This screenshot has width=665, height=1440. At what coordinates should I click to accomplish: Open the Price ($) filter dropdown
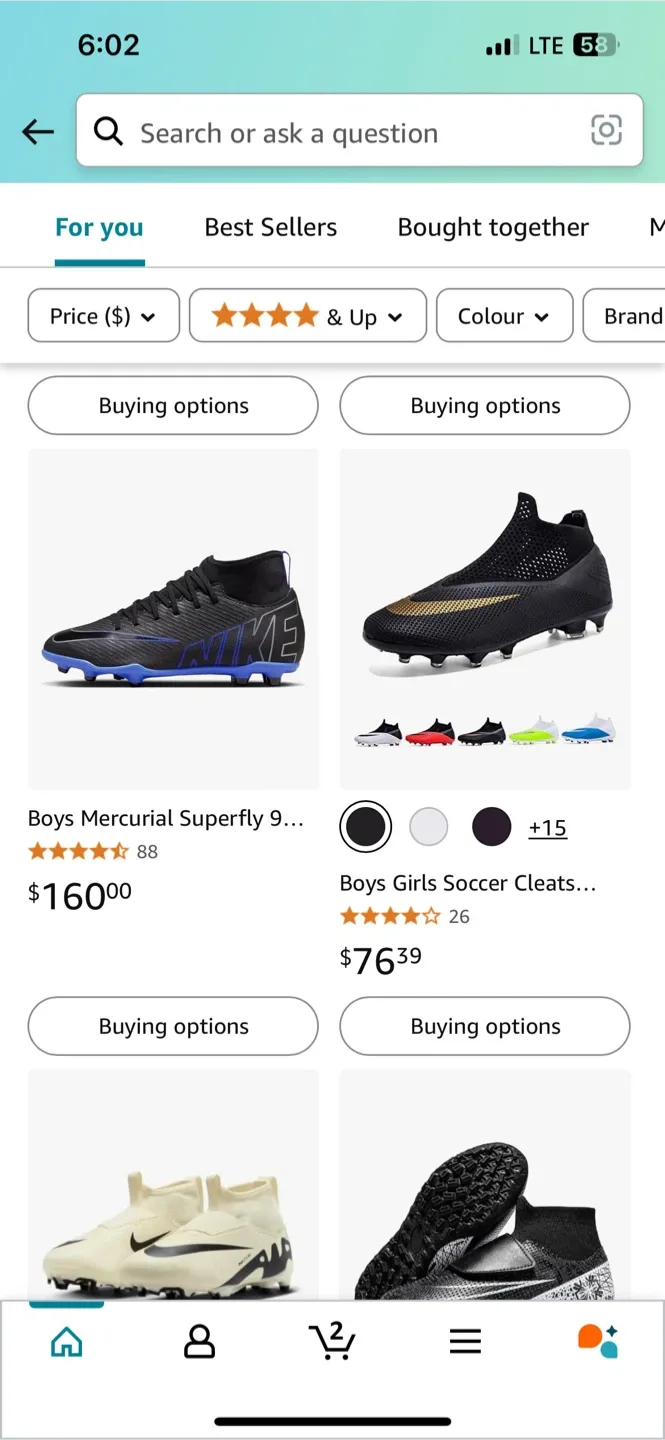coord(103,315)
